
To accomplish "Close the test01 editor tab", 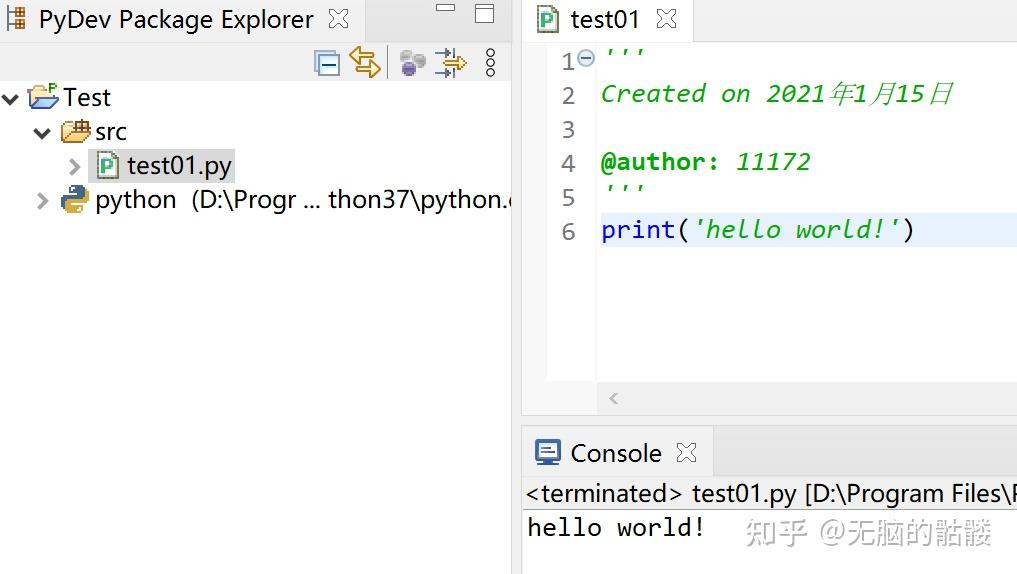I will (x=666, y=19).
